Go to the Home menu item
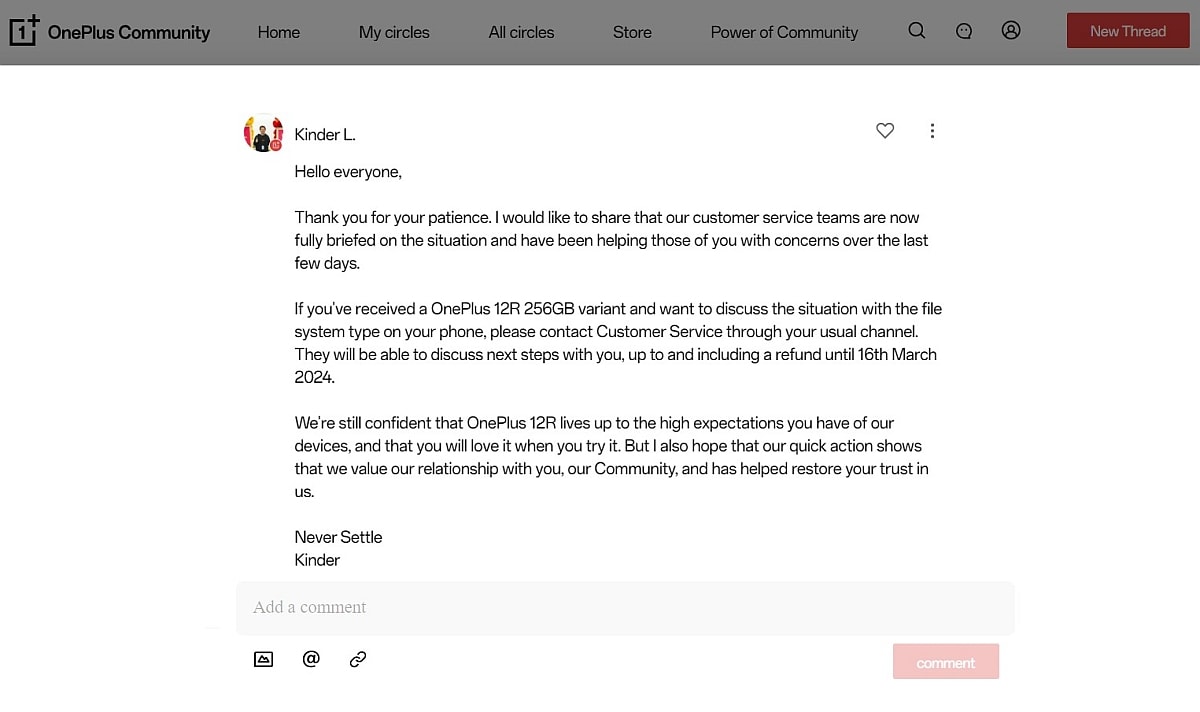1200x712 pixels. click(278, 32)
